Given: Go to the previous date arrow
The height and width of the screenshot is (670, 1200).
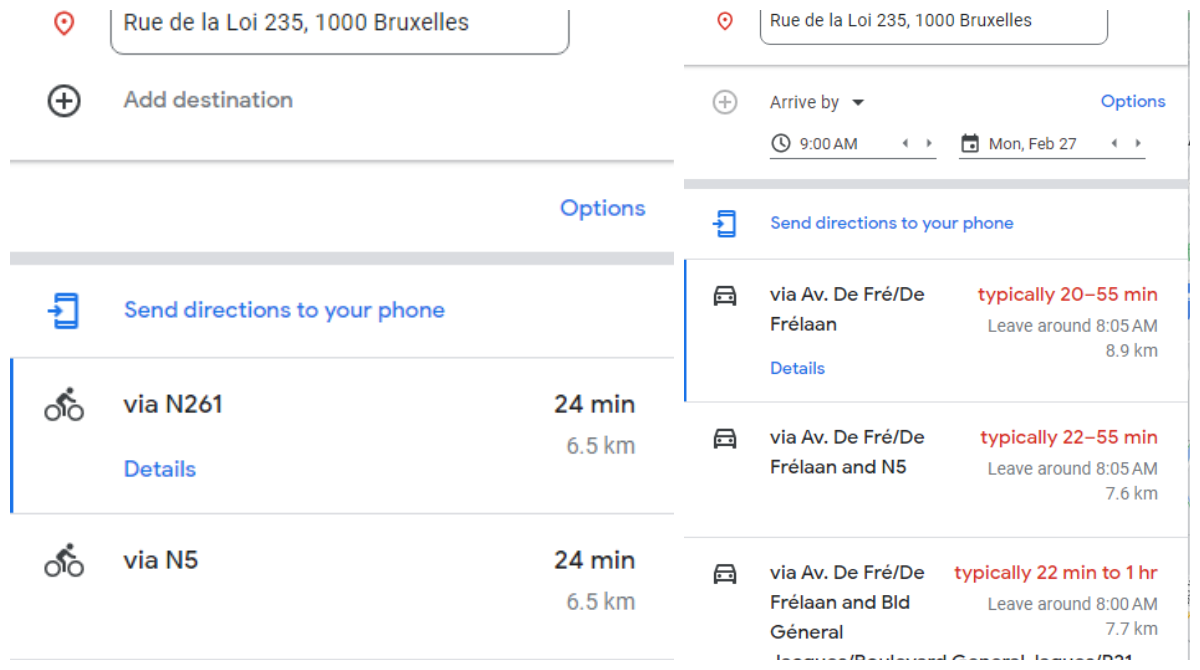Looking at the screenshot, I should click(1114, 144).
